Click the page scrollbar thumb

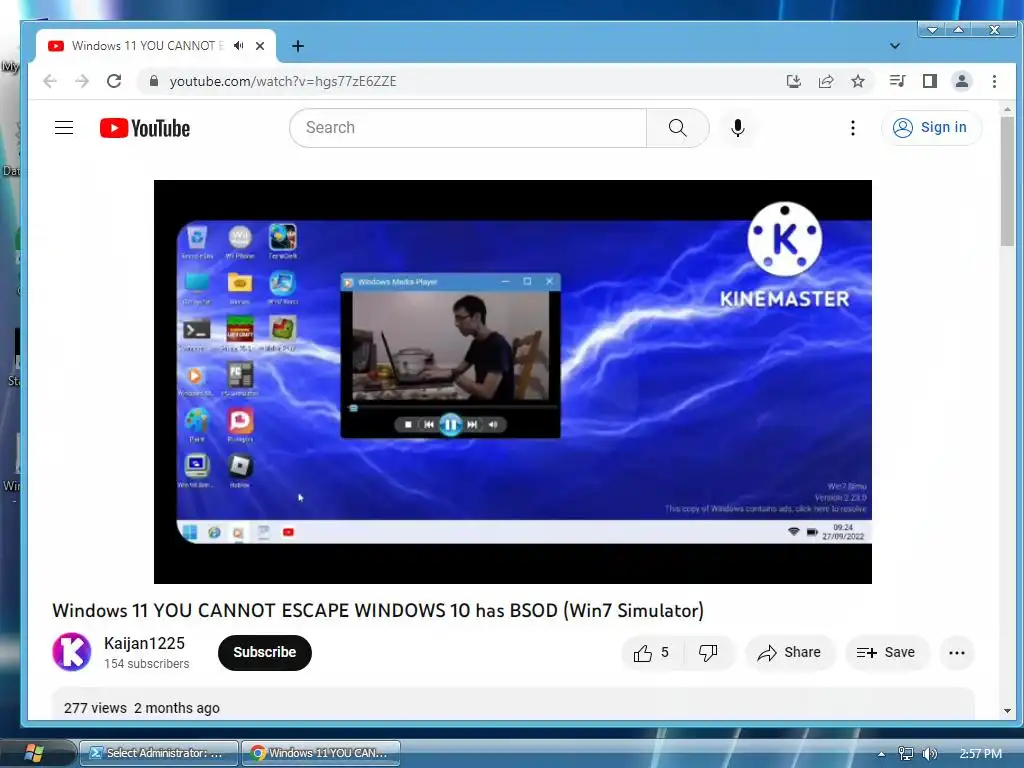tap(1007, 182)
